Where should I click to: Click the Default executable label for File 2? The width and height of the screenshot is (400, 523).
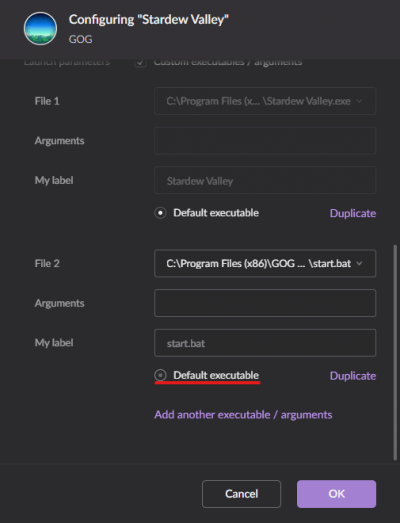[216, 375]
